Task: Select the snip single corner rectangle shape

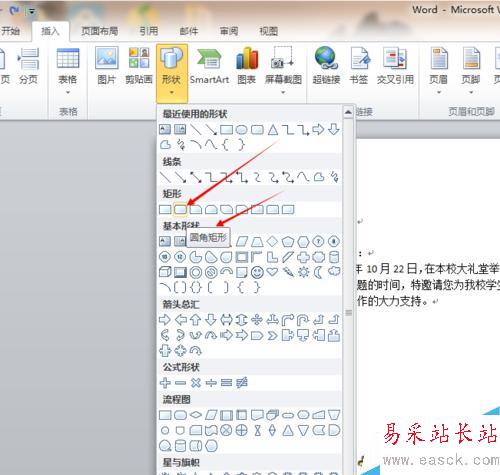Action: [196, 209]
